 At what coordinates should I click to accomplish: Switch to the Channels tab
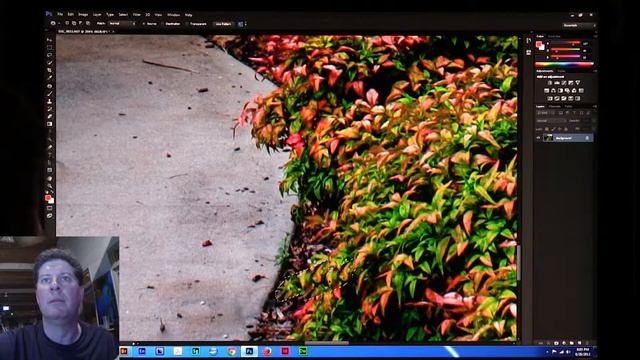pos(555,107)
